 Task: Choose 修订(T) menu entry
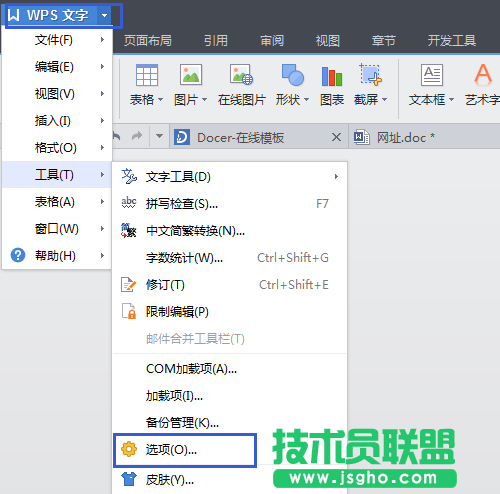pos(230,285)
